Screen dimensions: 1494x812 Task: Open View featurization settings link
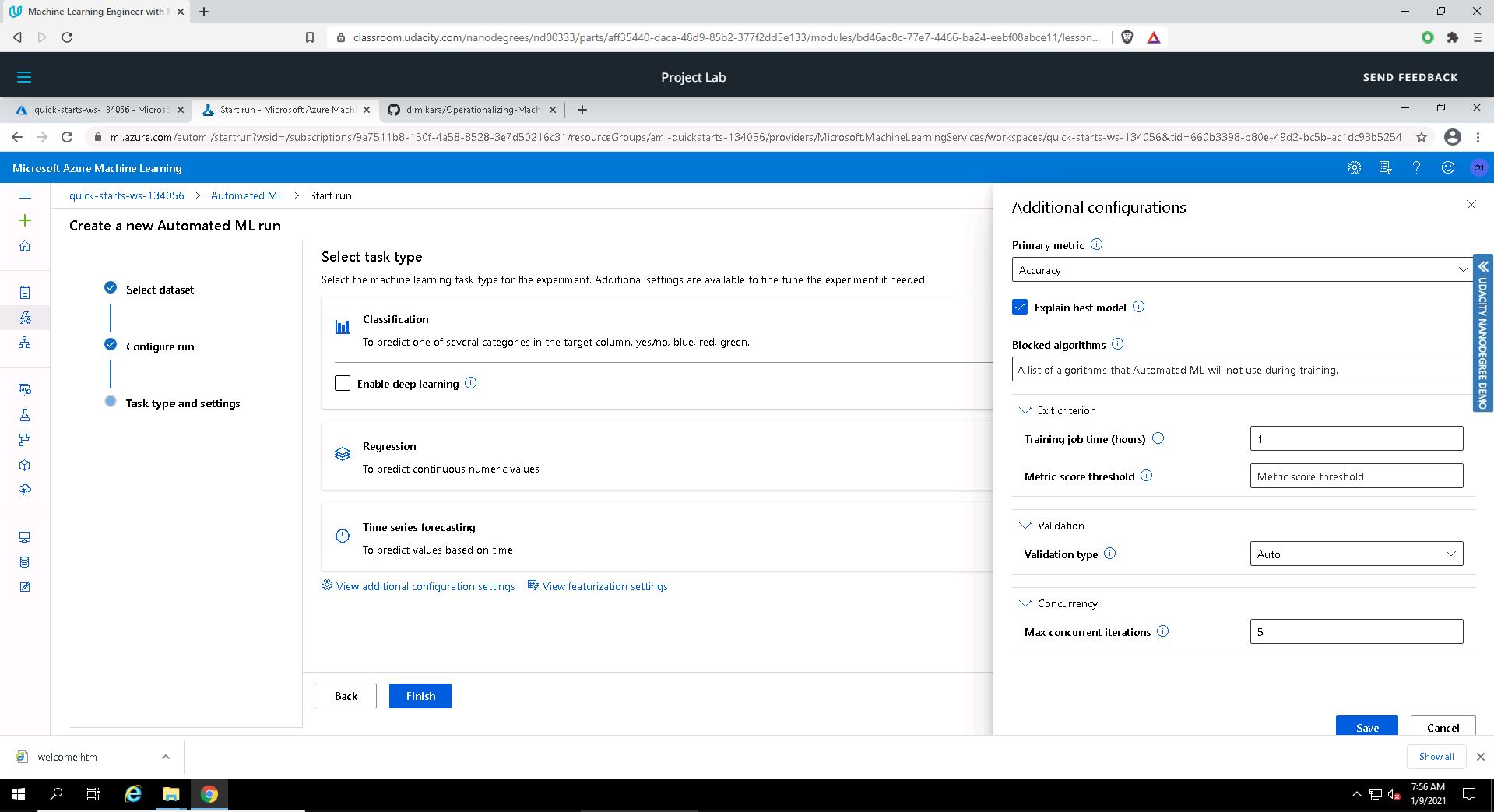pyautogui.click(x=604, y=586)
